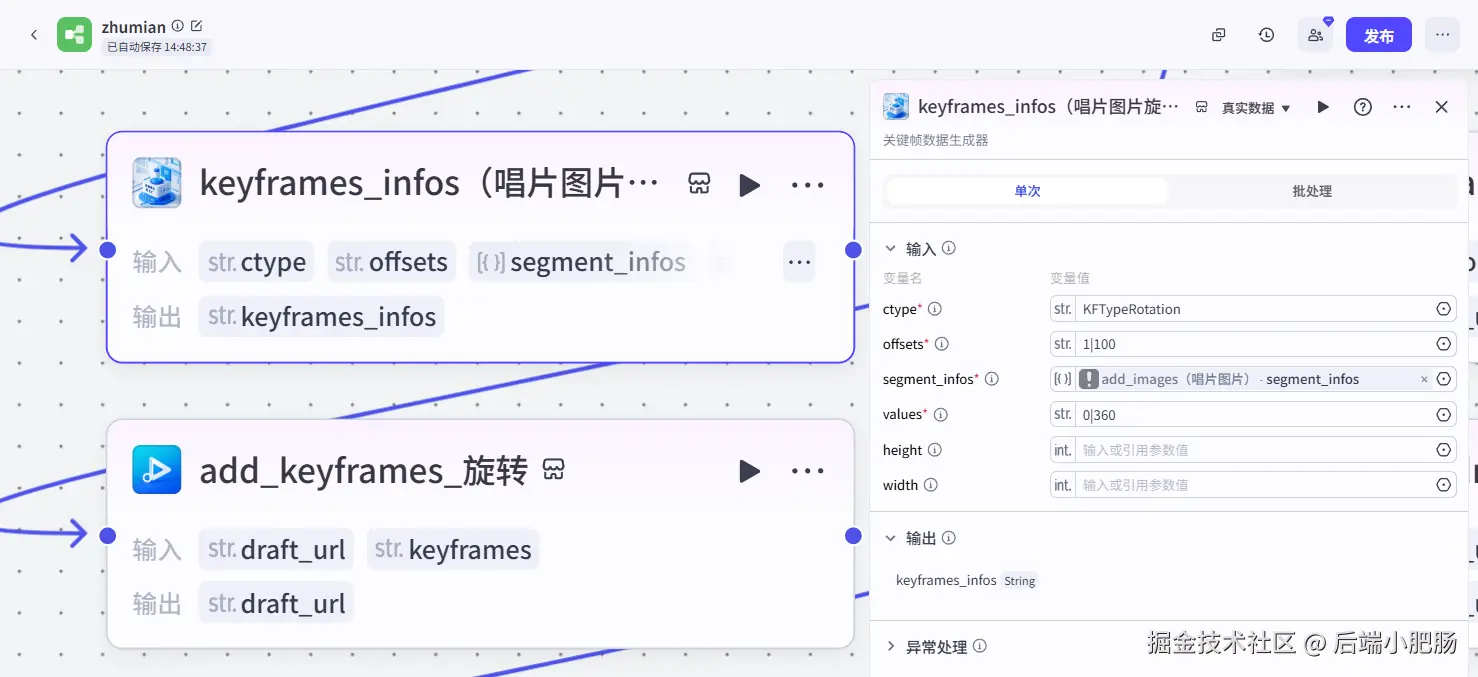Screen dimensions: 1478x677
Task: Show info tooltip for ctype
Action: pos(935,309)
